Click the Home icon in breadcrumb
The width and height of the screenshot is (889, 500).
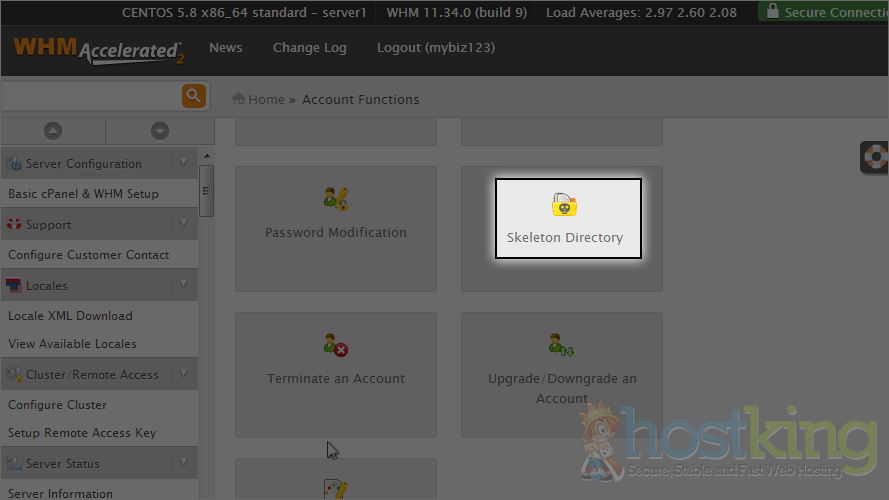(x=239, y=99)
